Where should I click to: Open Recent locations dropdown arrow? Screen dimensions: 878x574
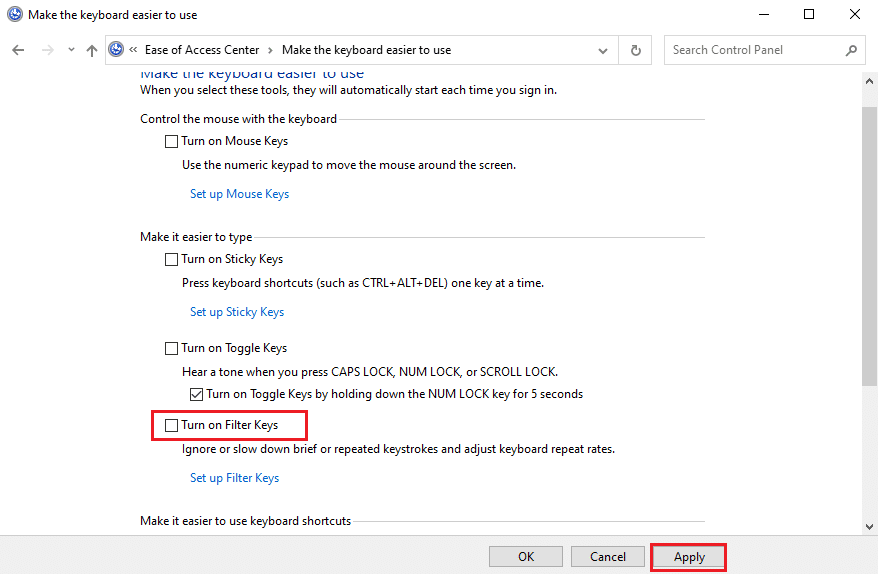click(x=71, y=50)
